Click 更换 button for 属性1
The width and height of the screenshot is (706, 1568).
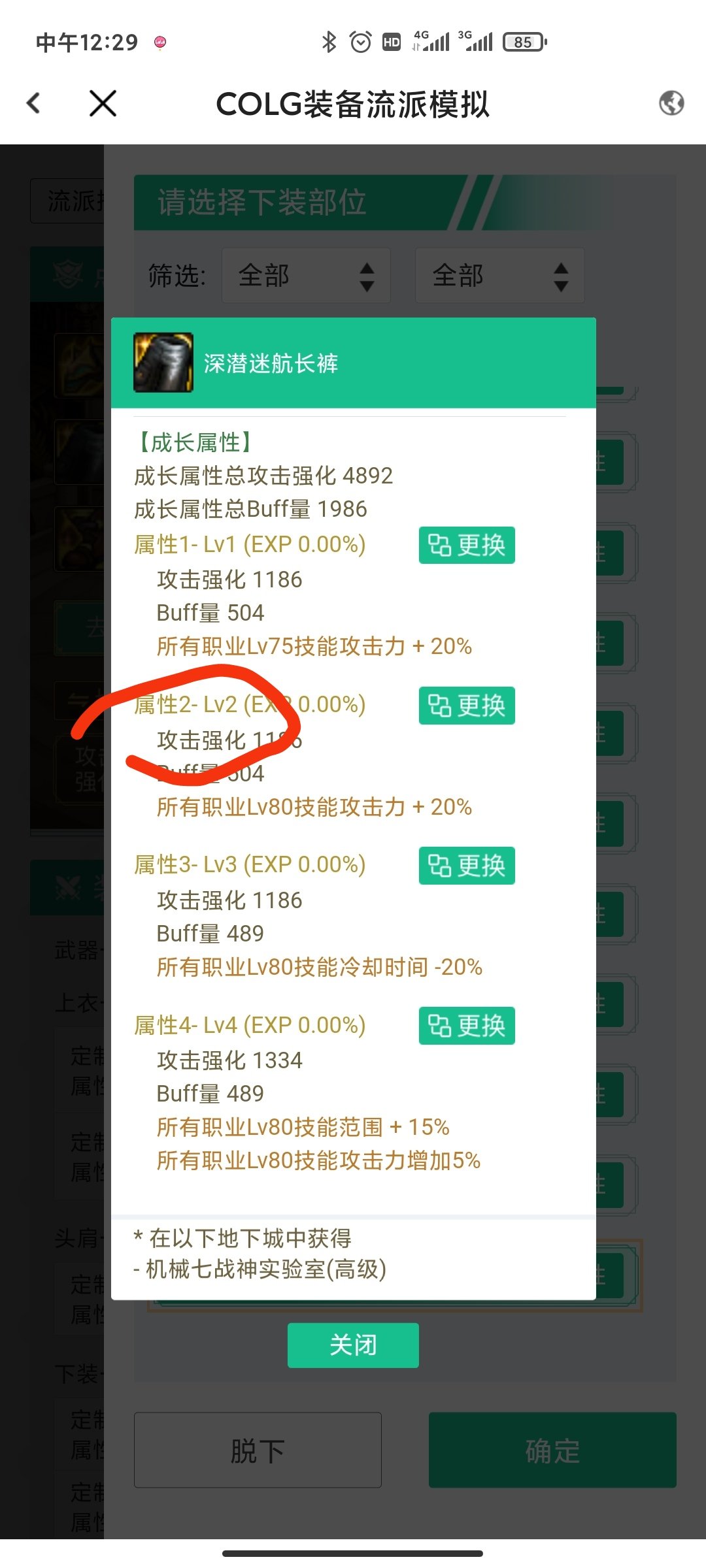[467, 545]
